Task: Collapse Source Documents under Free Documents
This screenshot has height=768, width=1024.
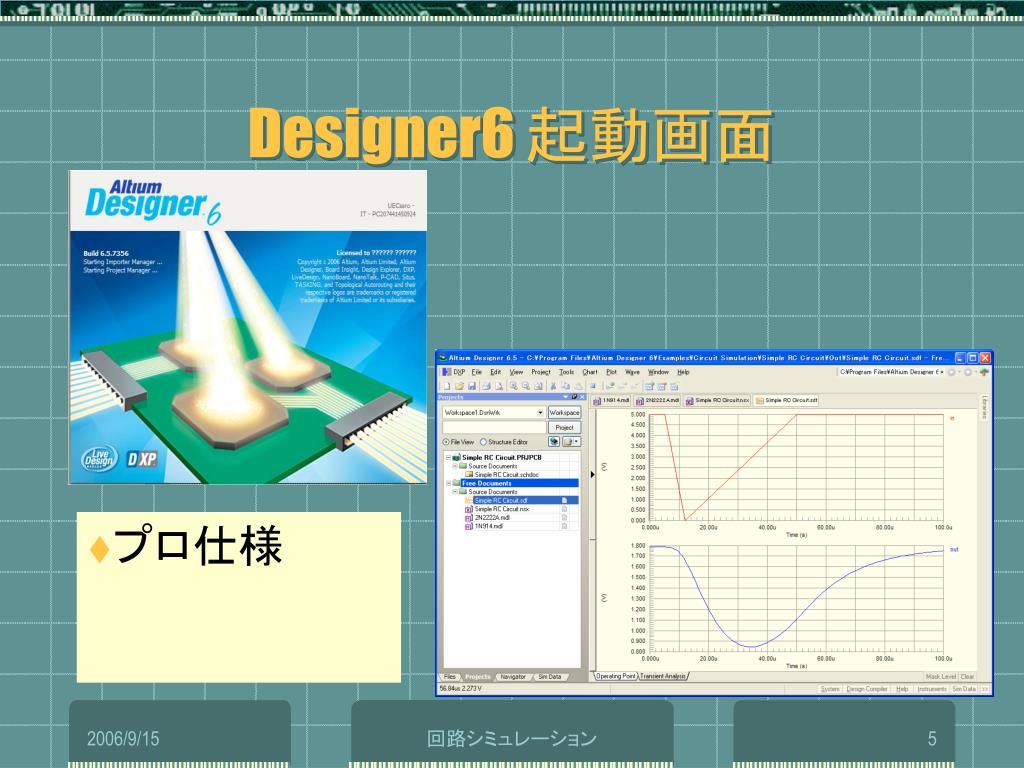Action: (455, 492)
